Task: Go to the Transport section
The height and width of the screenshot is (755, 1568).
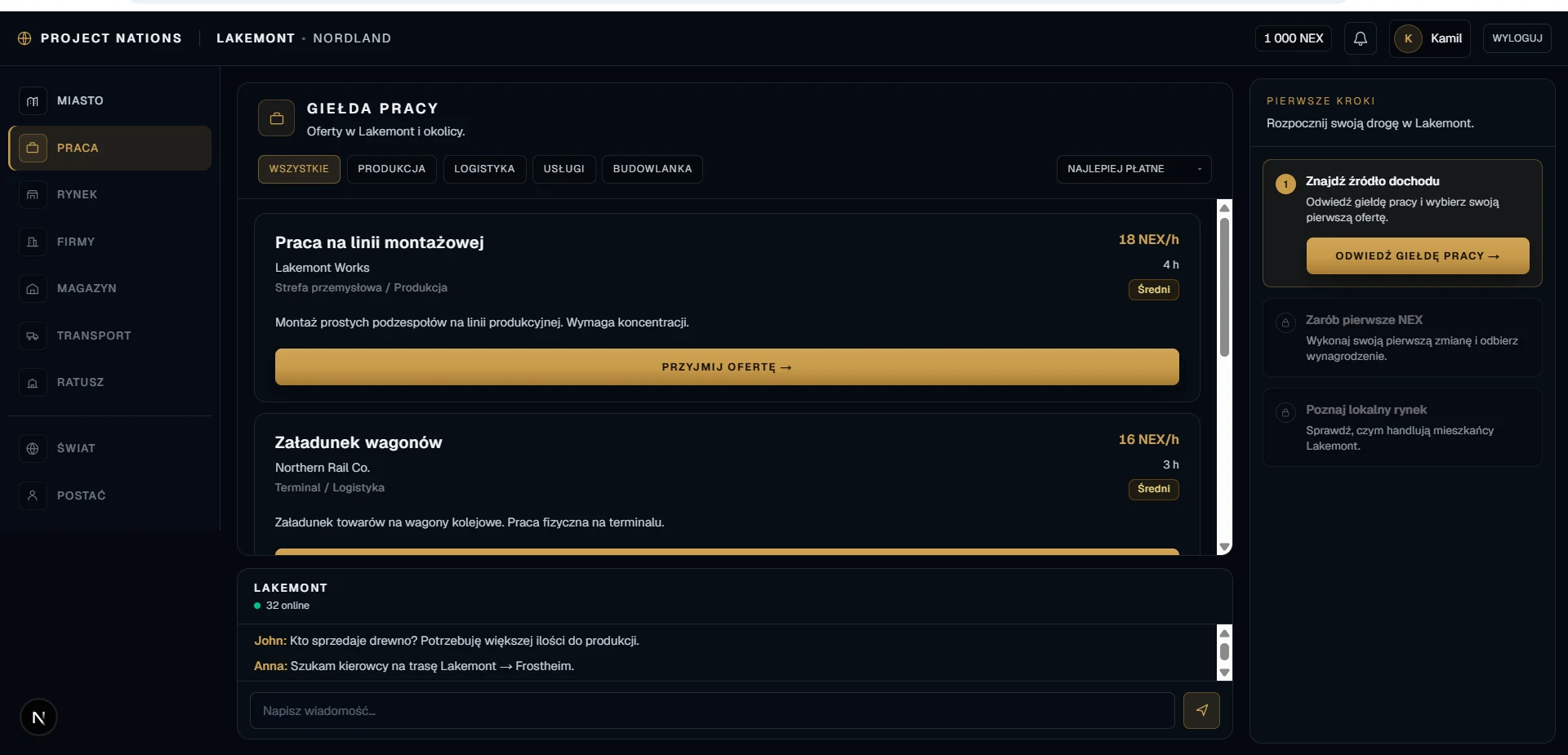Action: click(x=109, y=335)
